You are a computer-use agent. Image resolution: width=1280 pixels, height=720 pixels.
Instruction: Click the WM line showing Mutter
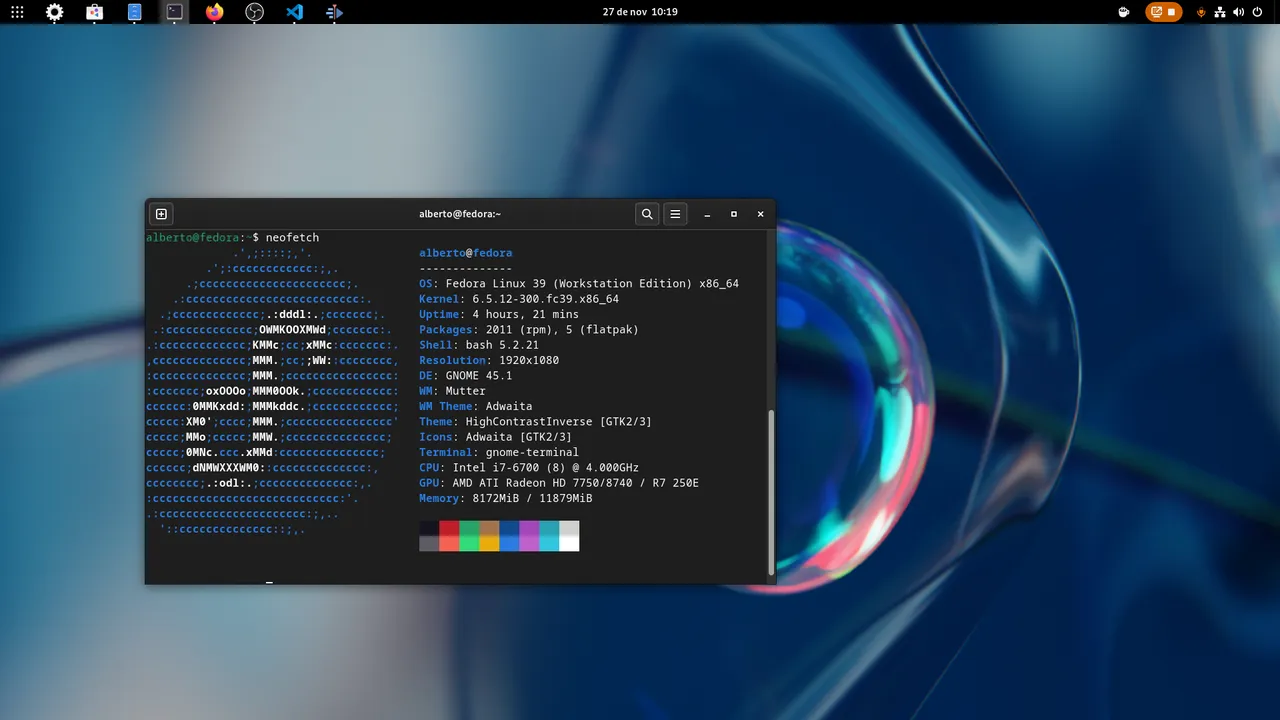tap(452, 391)
